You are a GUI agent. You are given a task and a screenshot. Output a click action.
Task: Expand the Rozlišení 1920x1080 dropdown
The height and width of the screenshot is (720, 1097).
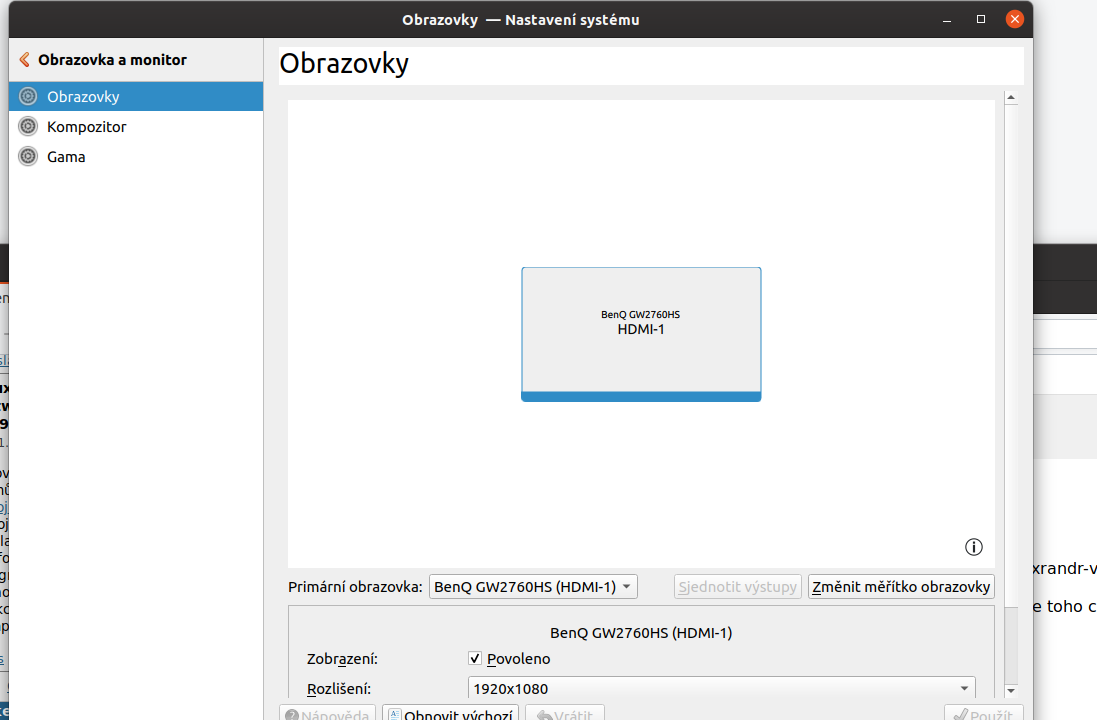[x=721, y=689]
